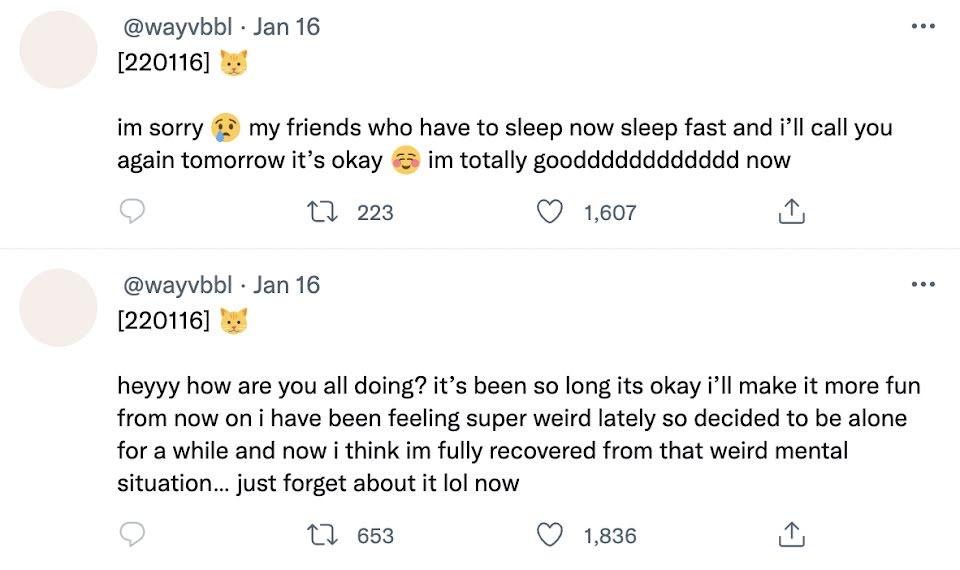Image resolution: width=960 pixels, height=570 pixels.
Task: Share the first tweet
Action: coord(791,212)
